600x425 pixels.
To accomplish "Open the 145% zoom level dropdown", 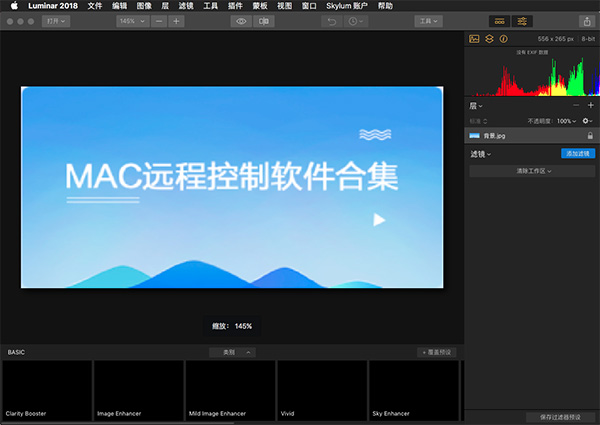I will pyautogui.click(x=130, y=21).
